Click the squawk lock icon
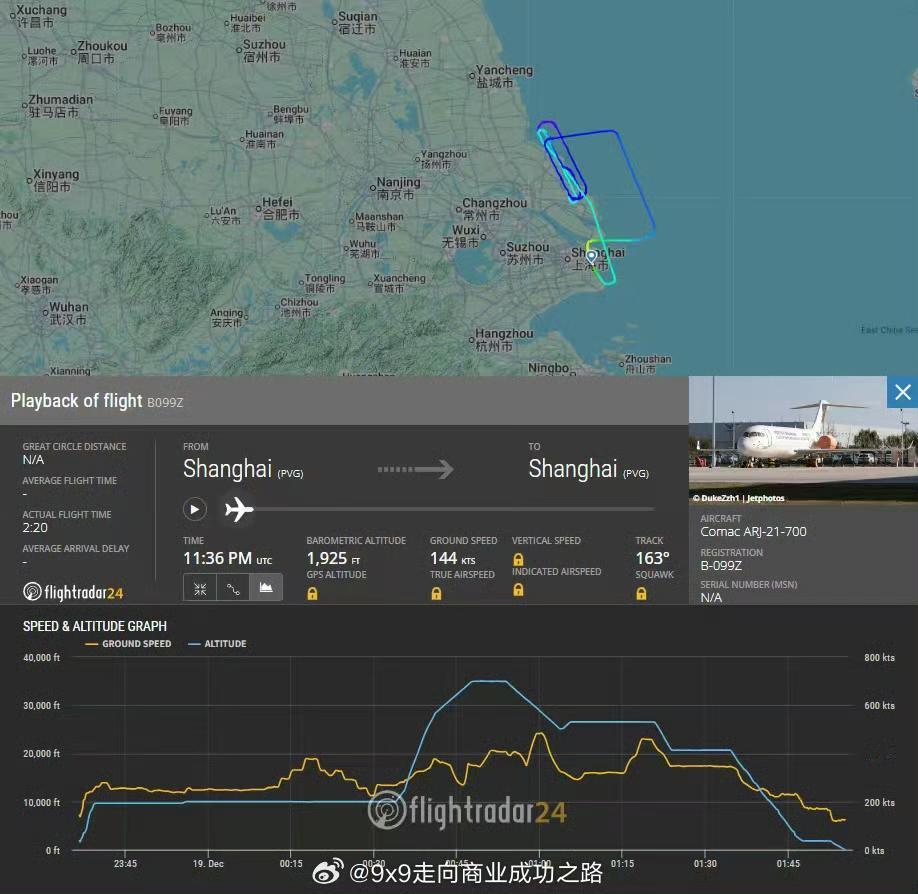This screenshot has height=894, width=918. tap(641, 594)
